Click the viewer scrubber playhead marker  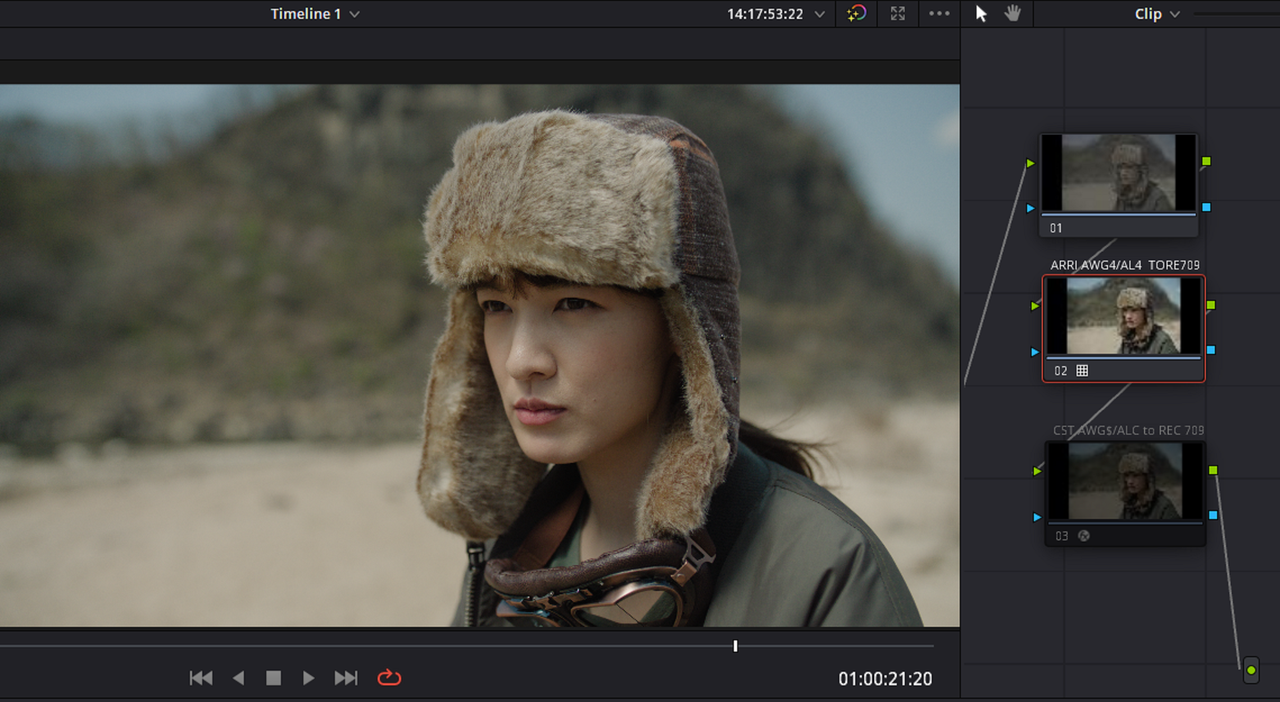[x=735, y=646]
